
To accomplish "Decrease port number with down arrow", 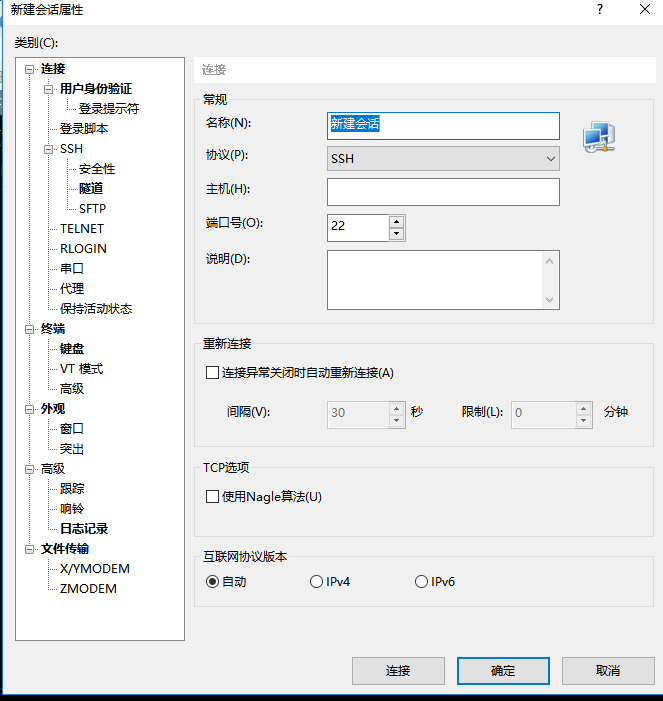I will 397,234.
